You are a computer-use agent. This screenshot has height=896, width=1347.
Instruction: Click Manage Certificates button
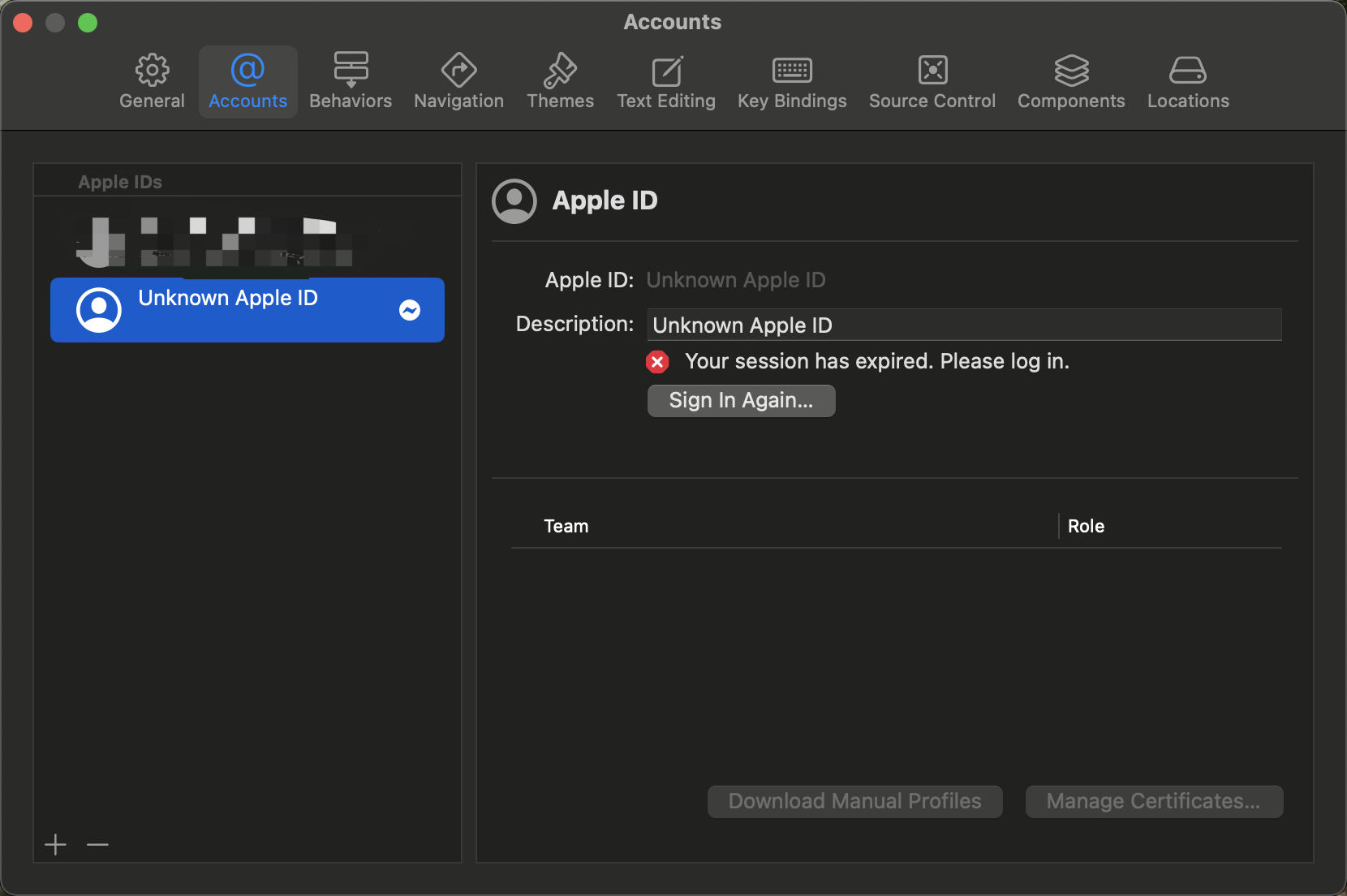coord(1154,802)
